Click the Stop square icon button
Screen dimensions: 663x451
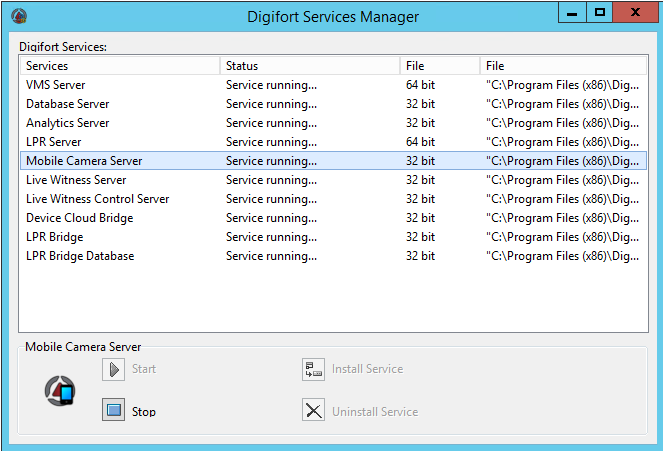click(113, 410)
